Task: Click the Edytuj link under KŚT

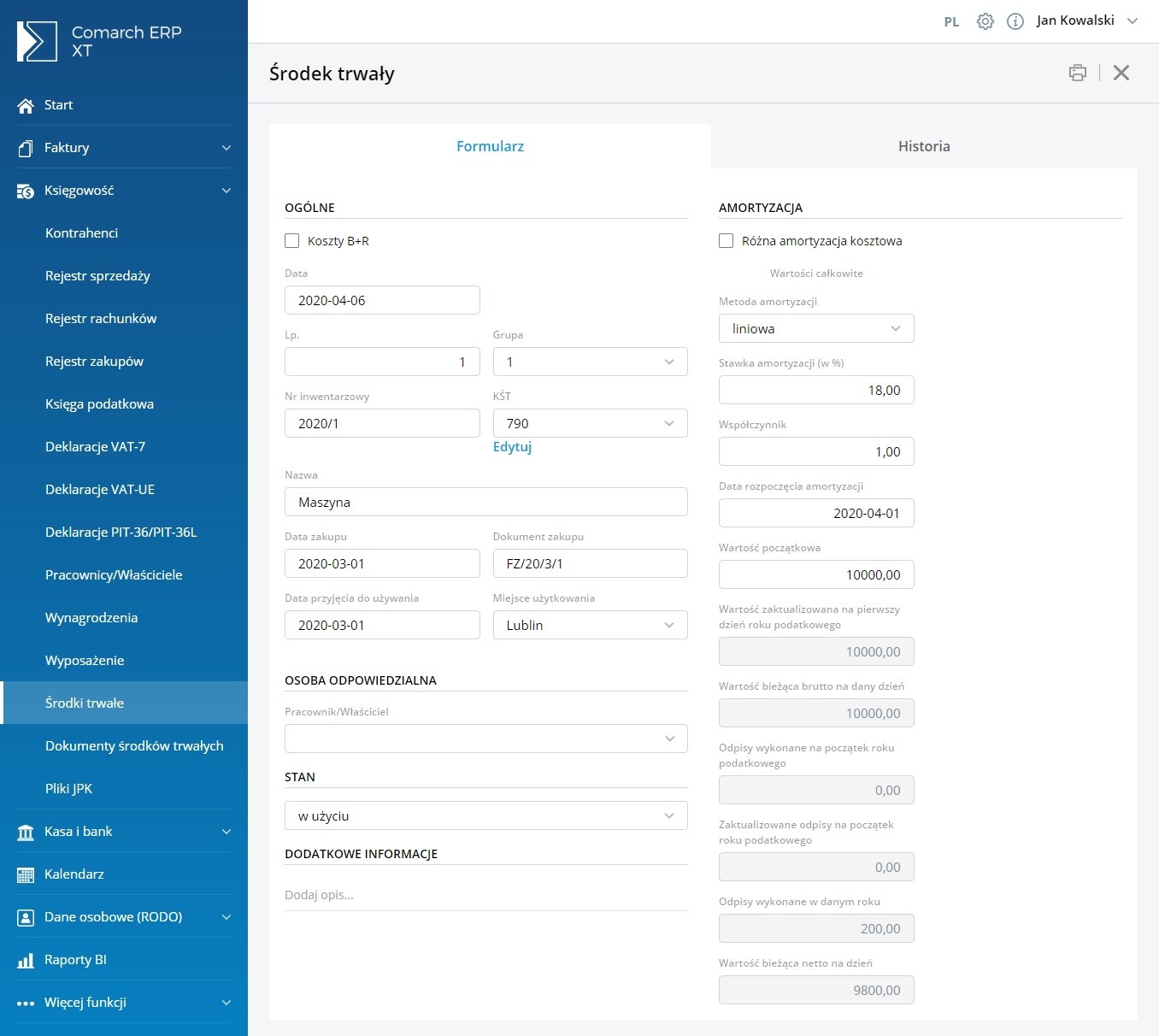Action: click(512, 447)
